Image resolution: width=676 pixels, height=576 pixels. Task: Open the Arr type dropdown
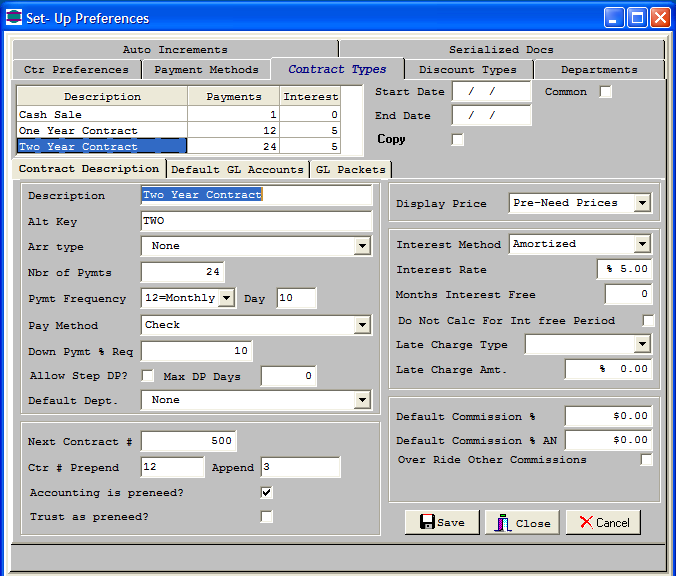[362, 246]
